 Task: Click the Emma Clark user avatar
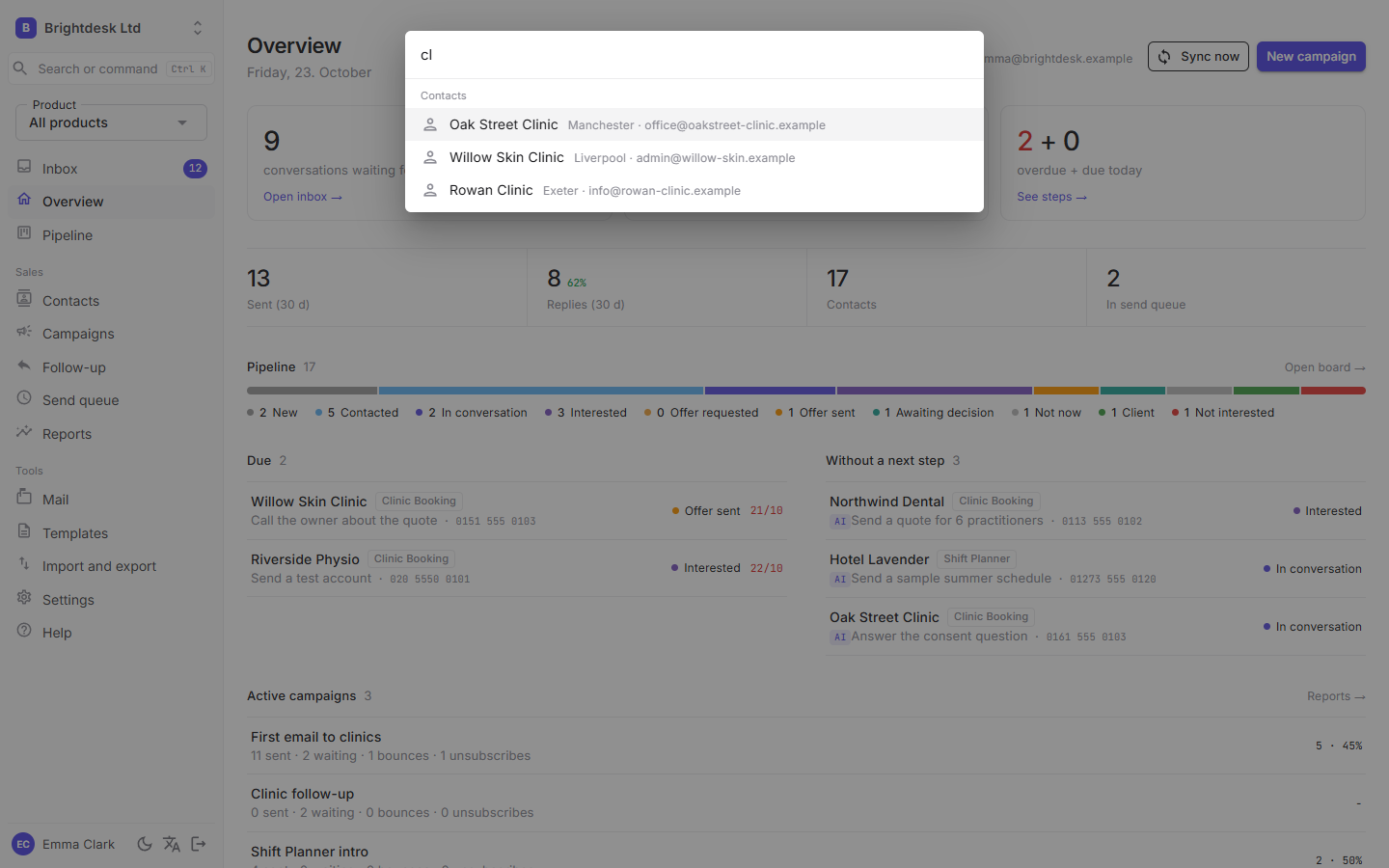pos(23,844)
